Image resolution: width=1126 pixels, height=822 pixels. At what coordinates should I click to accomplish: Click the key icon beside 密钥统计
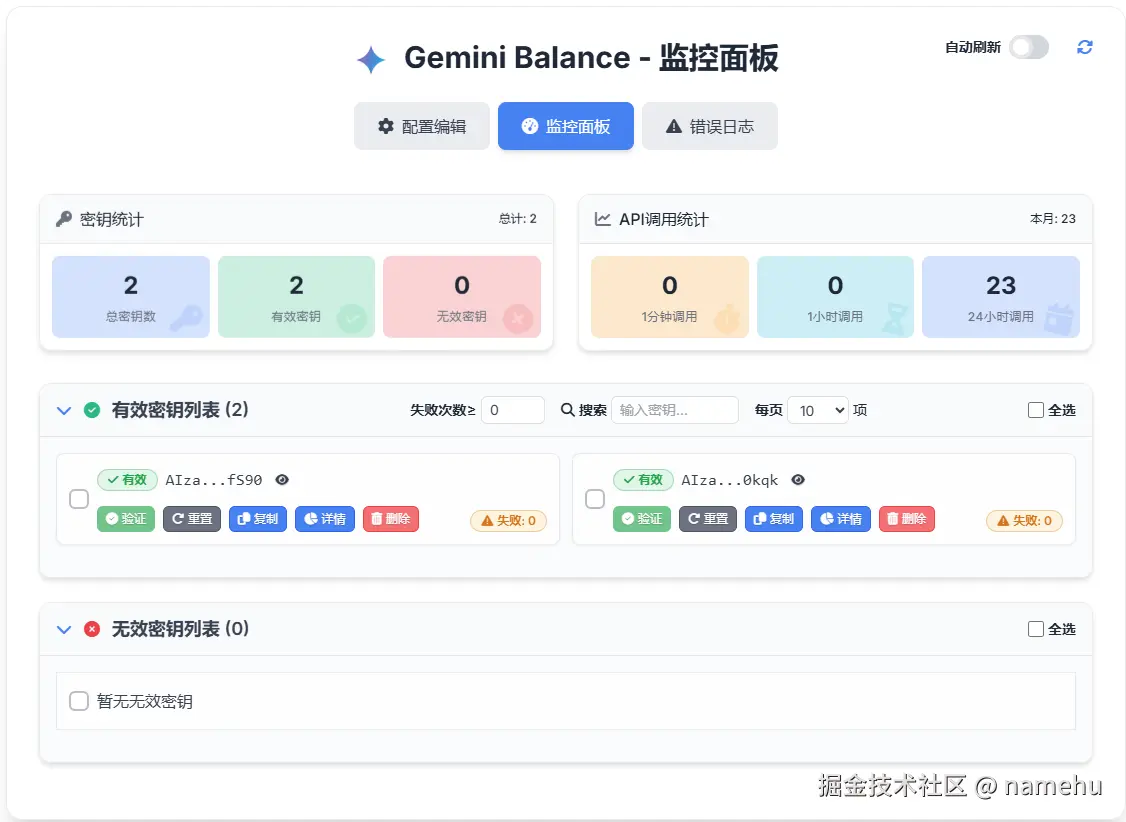point(64,219)
